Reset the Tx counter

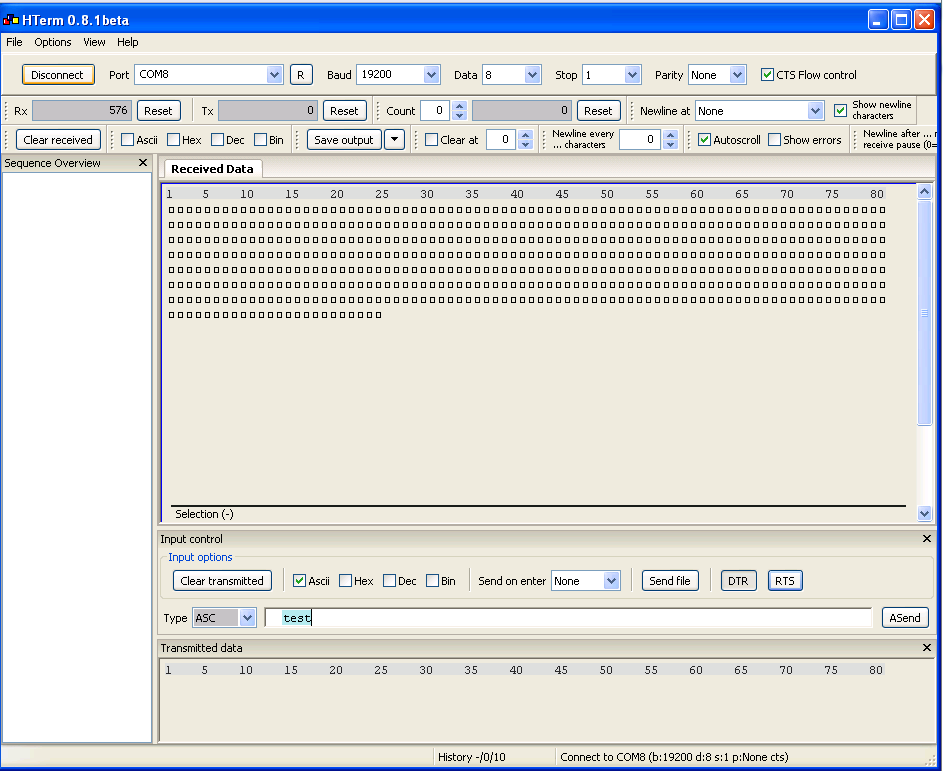pos(344,111)
